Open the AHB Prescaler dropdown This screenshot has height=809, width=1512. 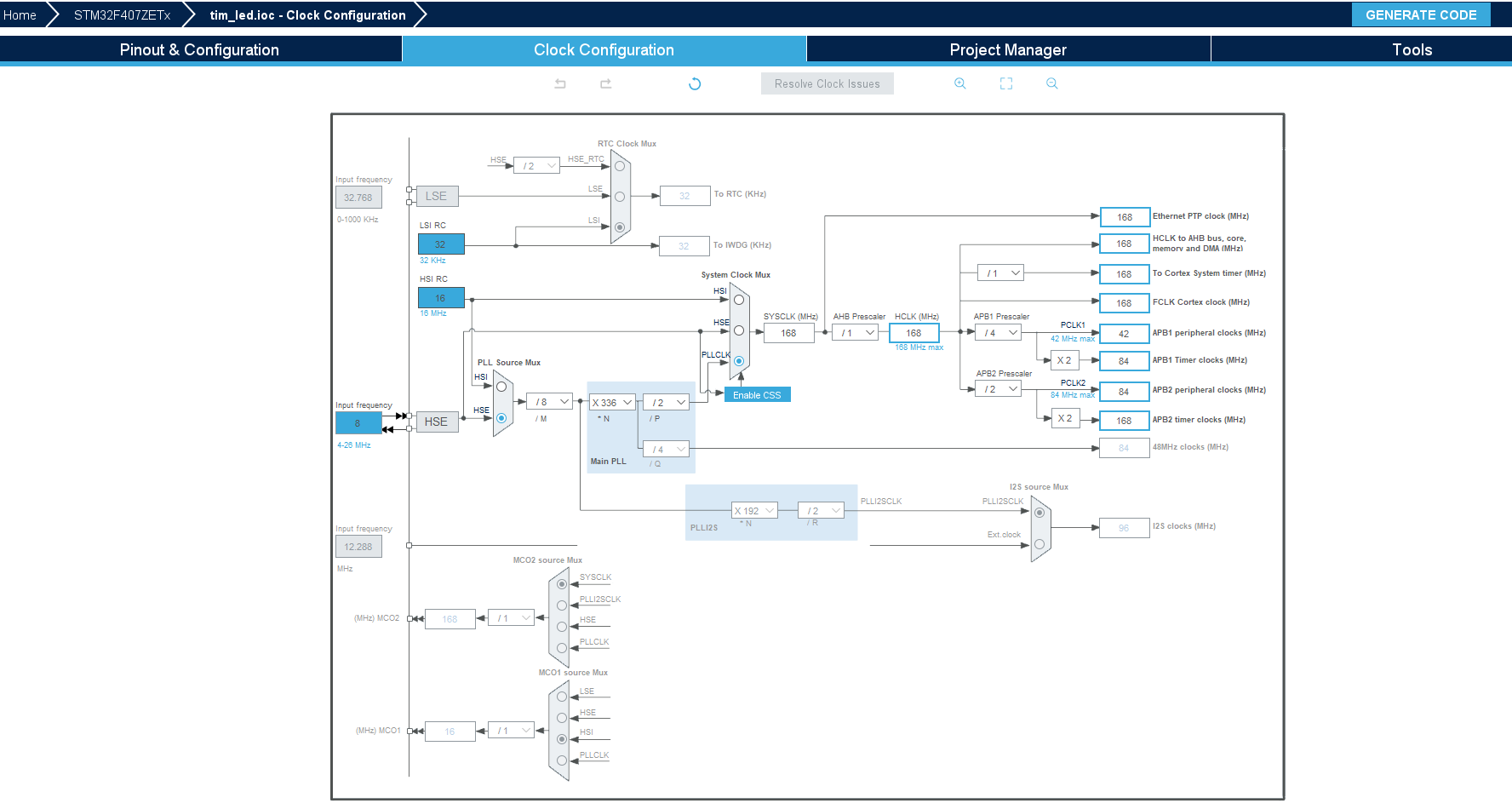click(855, 333)
